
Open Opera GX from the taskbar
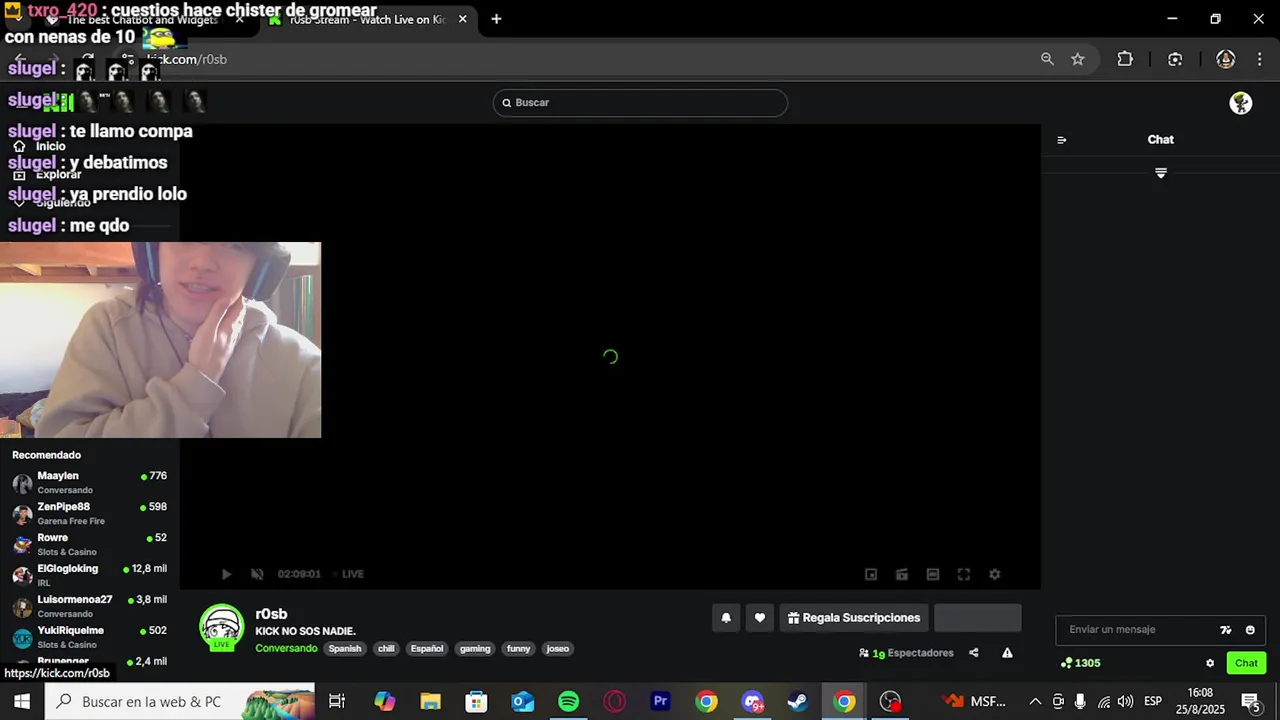[x=614, y=702]
